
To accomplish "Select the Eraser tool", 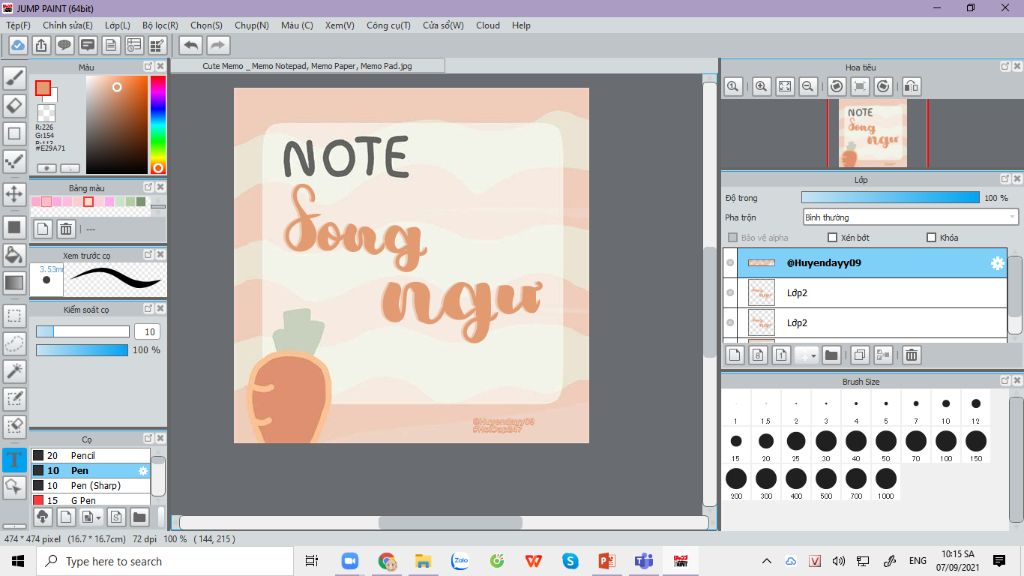I will pos(14,106).
